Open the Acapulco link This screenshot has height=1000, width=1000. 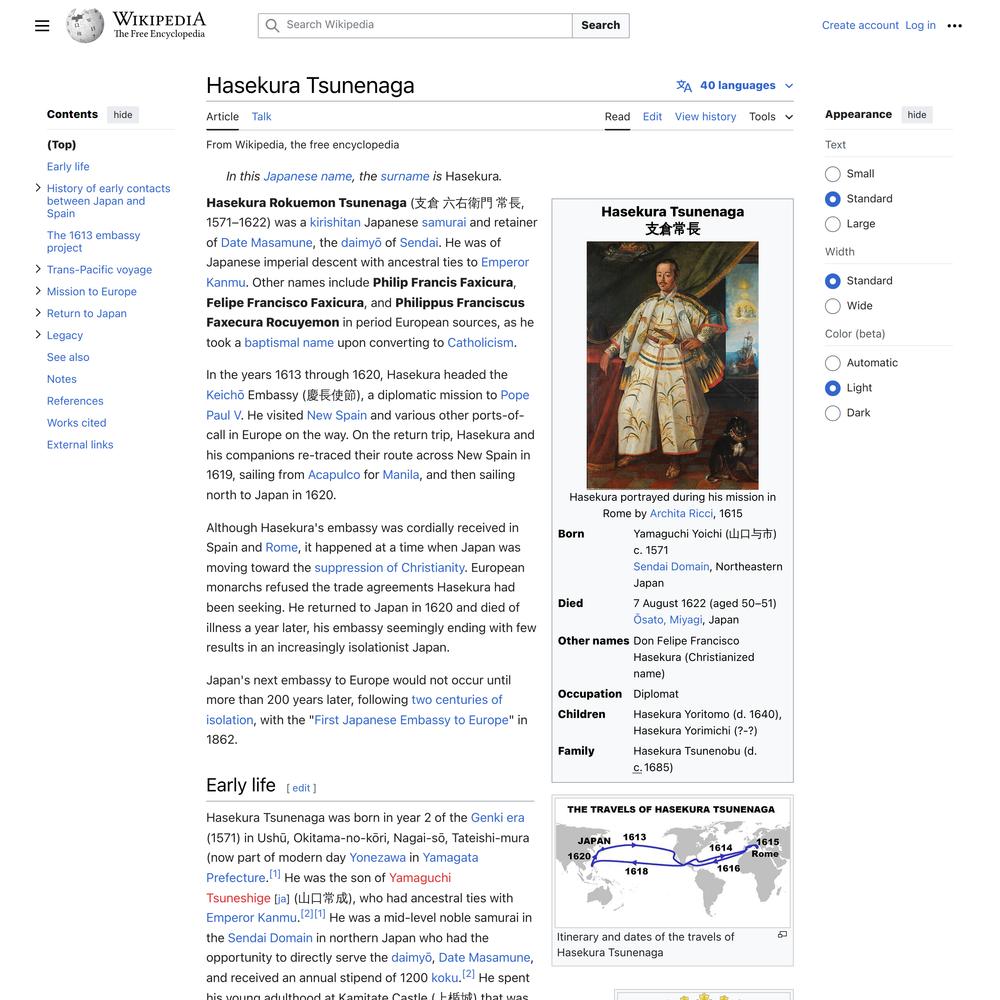tap(334, 474)
